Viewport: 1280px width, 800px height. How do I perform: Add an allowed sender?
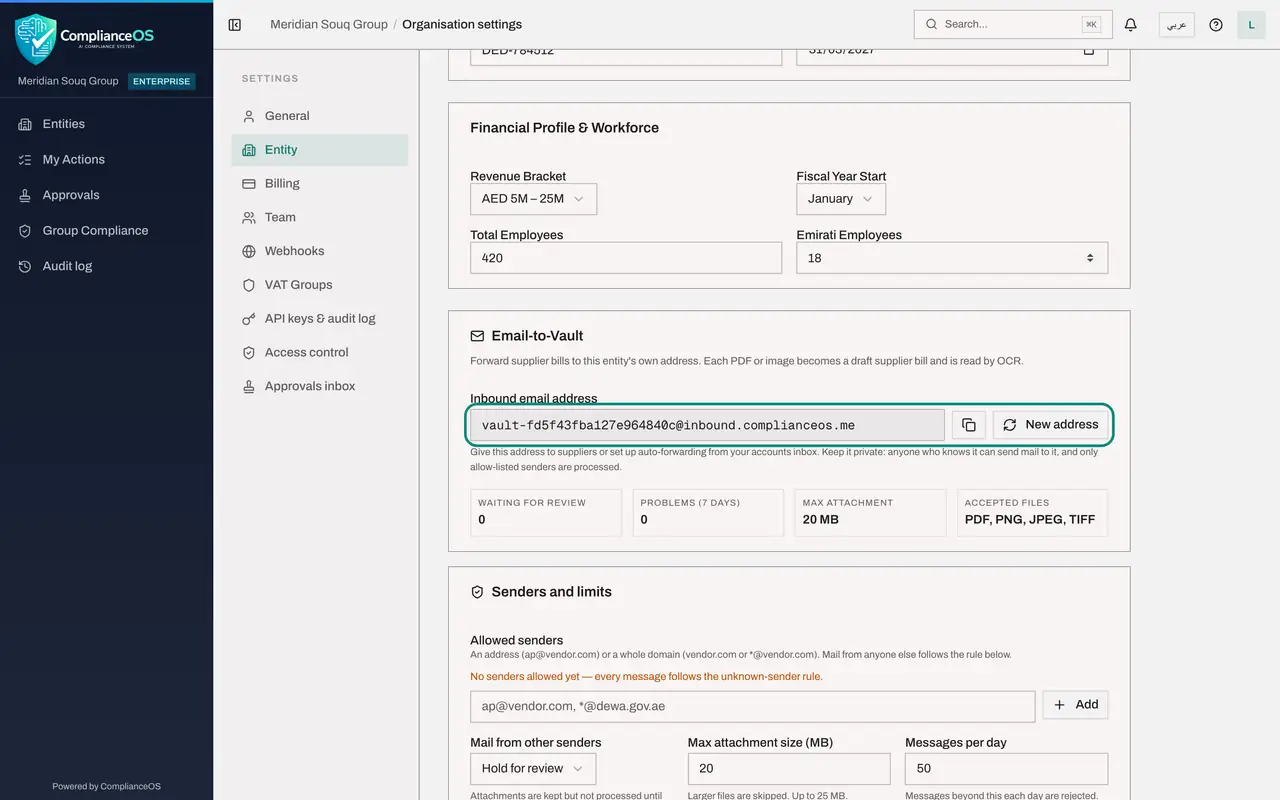[1075, 705]
